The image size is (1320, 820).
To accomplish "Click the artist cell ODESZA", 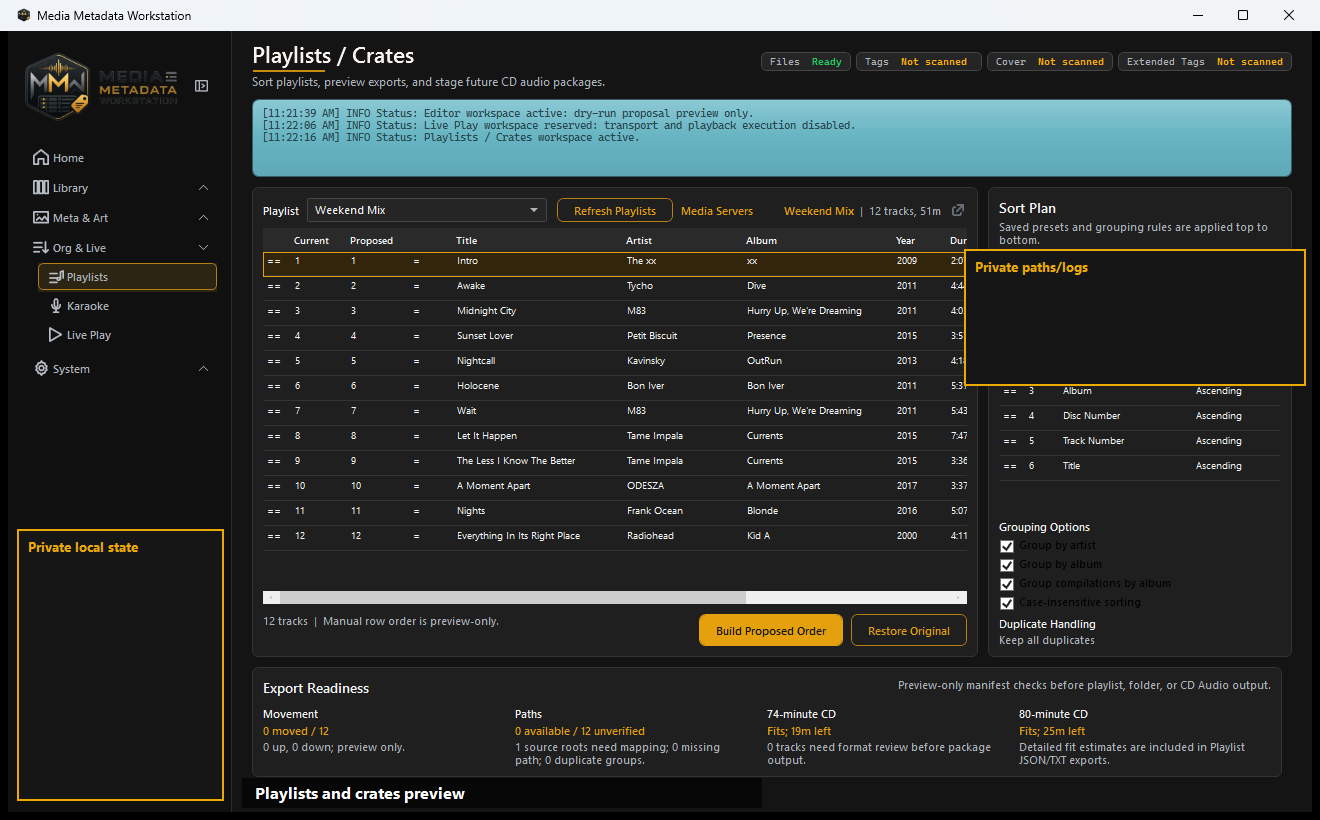I will point(645,486).
